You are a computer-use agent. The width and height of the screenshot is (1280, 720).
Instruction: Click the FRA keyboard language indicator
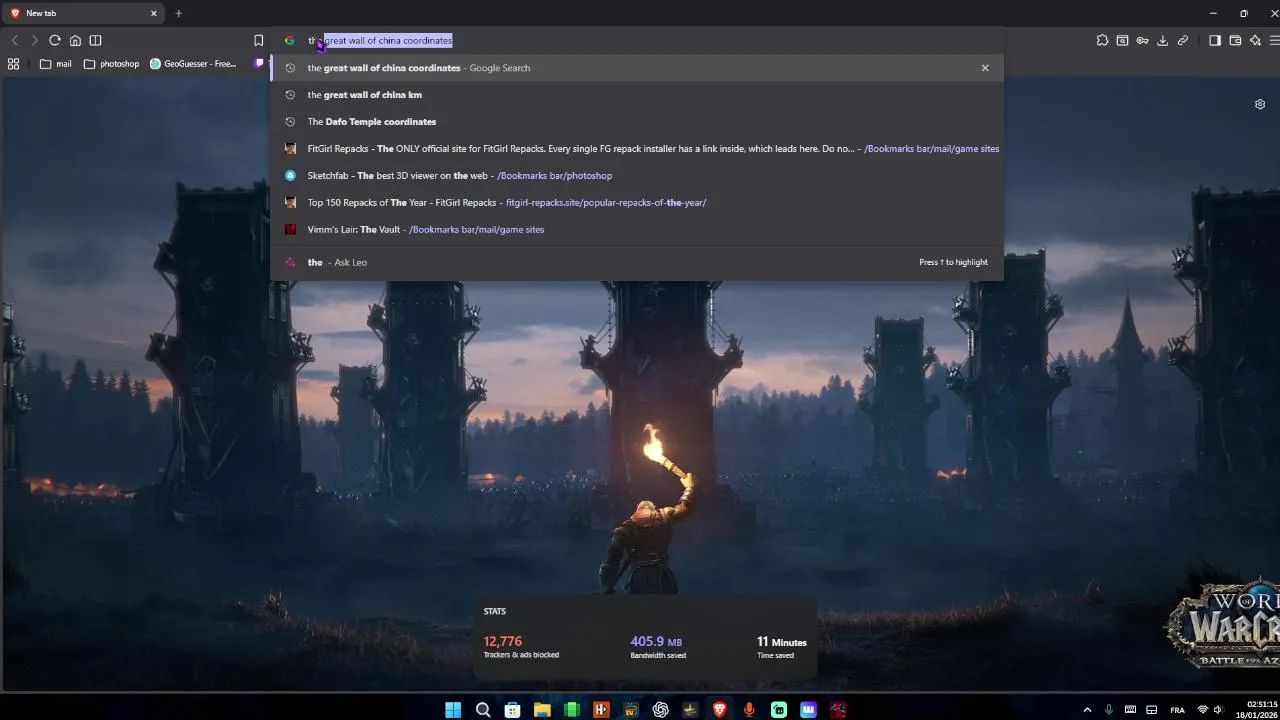point(1177,710)
